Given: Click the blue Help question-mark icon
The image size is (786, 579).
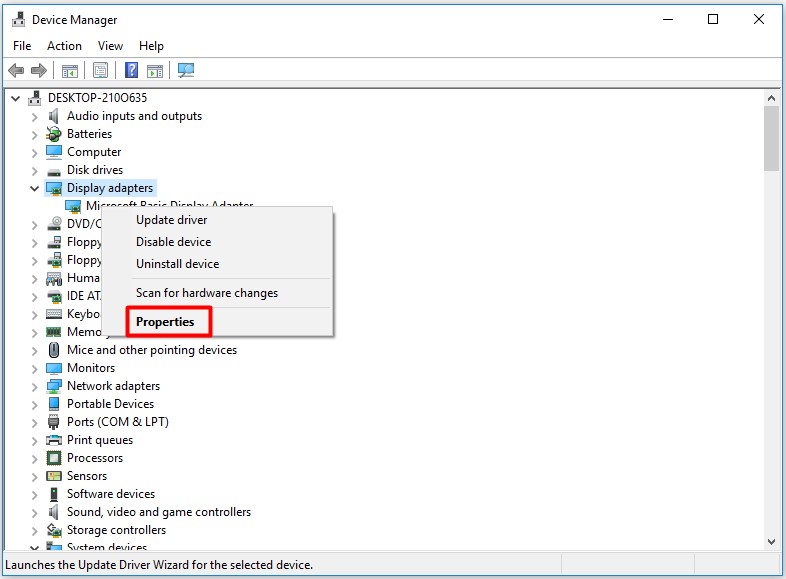Looking at the screenshot, I should (131, 70).
